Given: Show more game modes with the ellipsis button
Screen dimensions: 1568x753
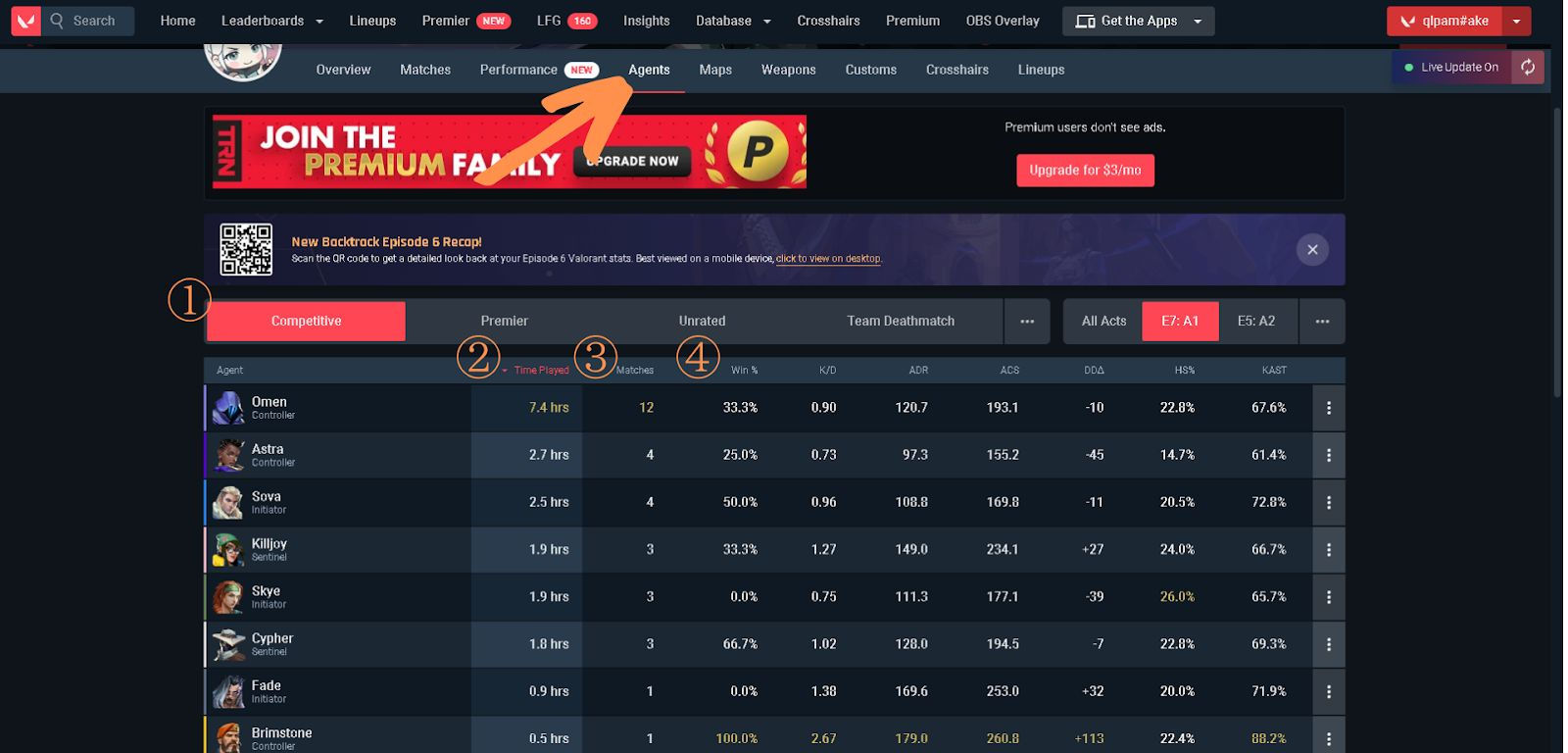Looking at the screenshot, I should [x=1027, y=322].
